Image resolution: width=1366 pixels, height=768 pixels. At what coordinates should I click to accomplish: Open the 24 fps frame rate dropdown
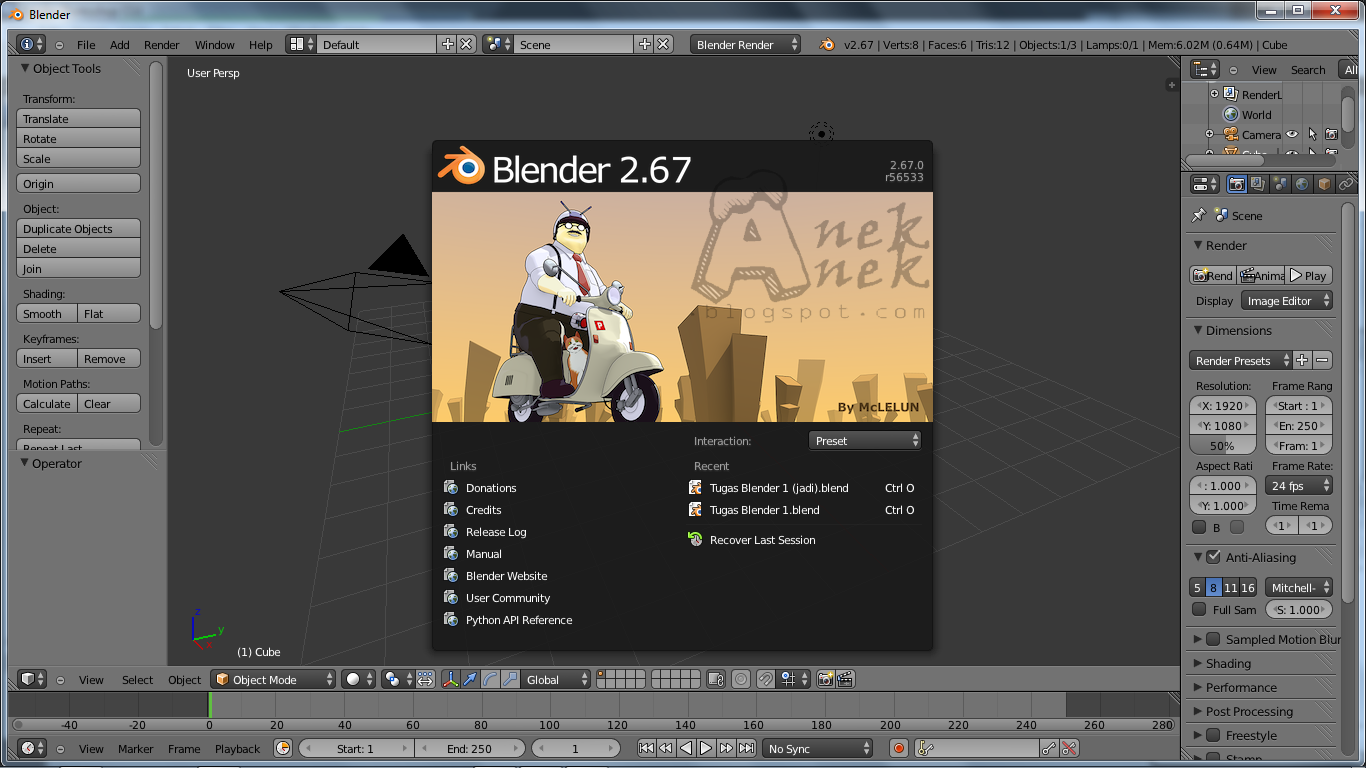point(1299,485)
